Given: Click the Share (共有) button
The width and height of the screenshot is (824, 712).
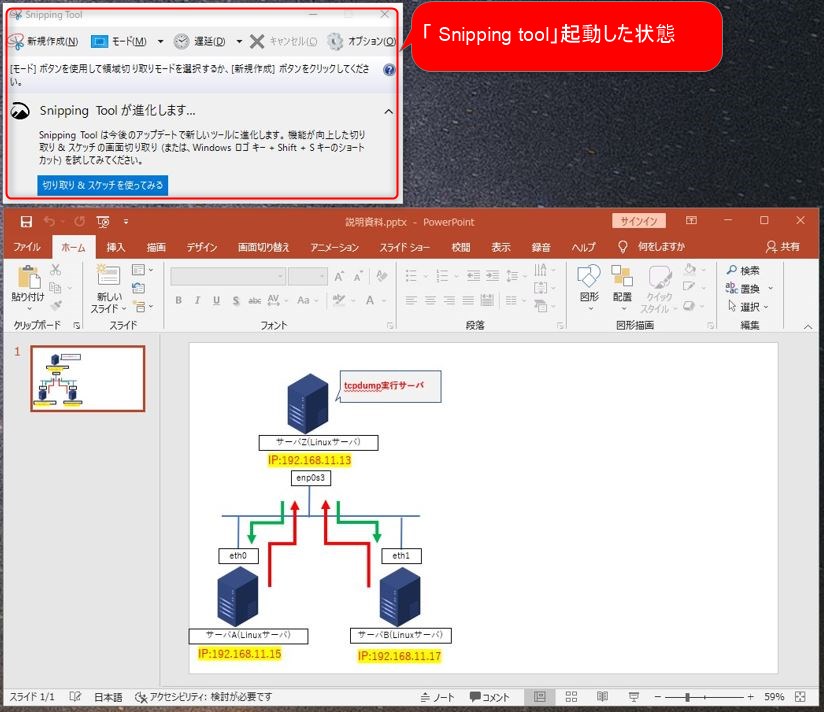Looking at the screenshot, I should (783, 246).
